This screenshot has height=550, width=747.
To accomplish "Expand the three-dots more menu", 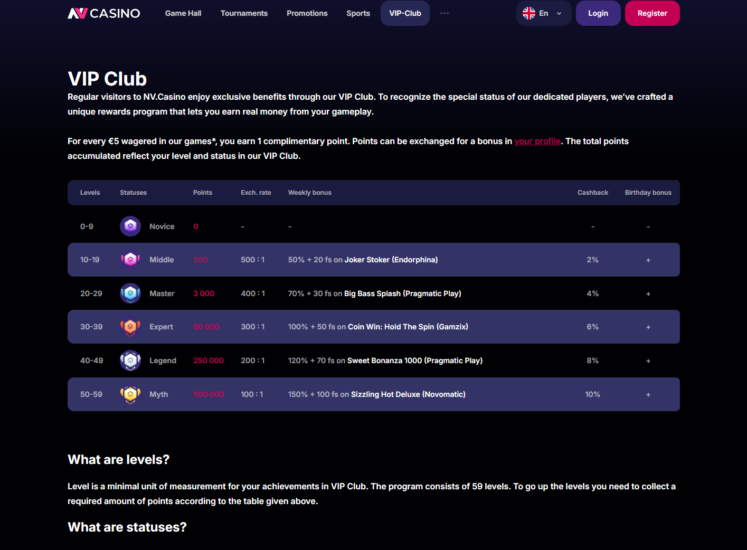I will (x=444, y=13).
